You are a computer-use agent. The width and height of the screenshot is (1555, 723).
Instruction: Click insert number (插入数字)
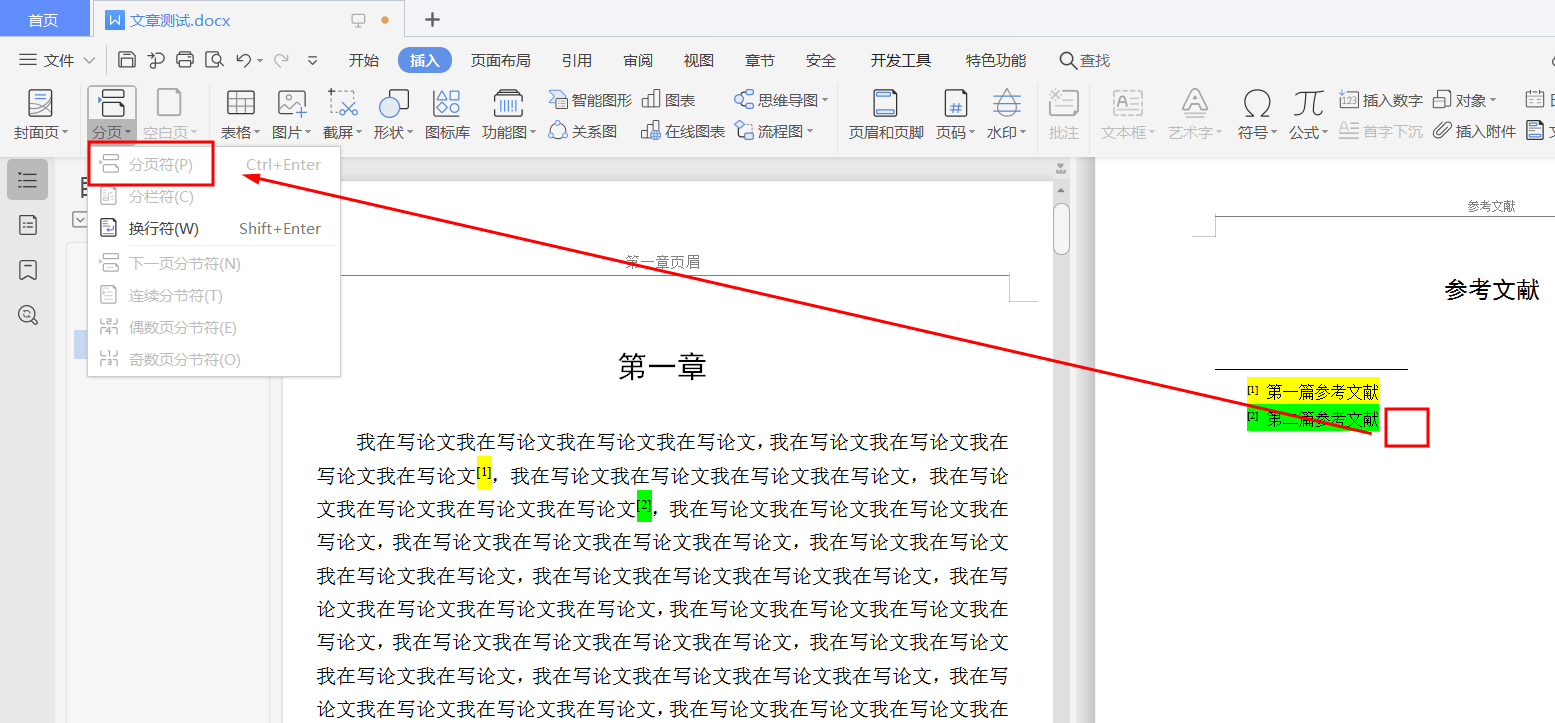click(1381, 100)
